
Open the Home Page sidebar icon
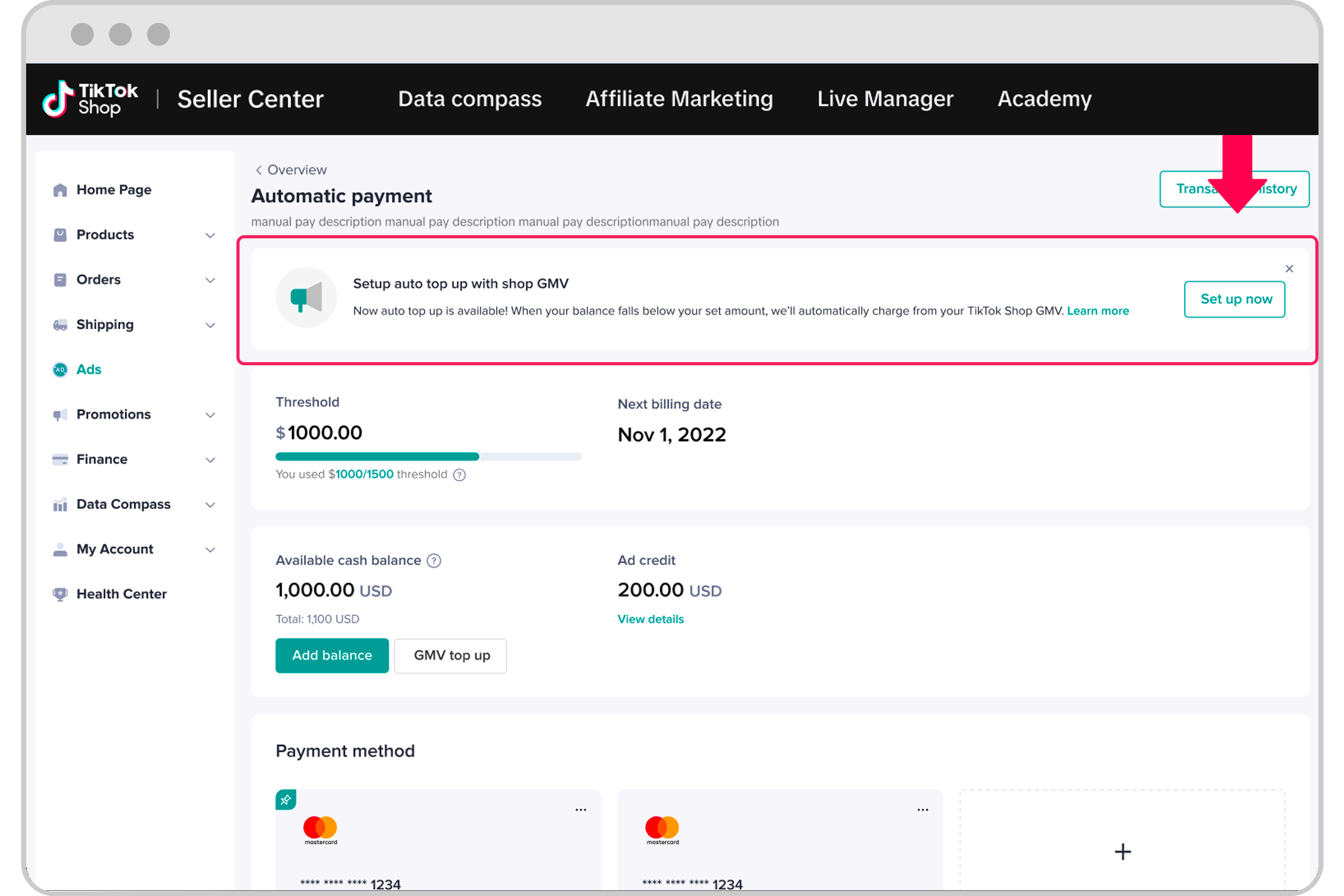tap(60, 190)
